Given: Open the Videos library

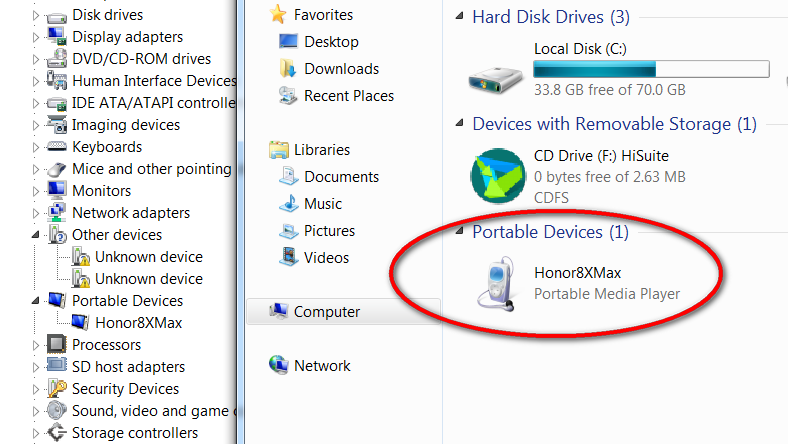Looking at the screenshot, I should (326, 257).
